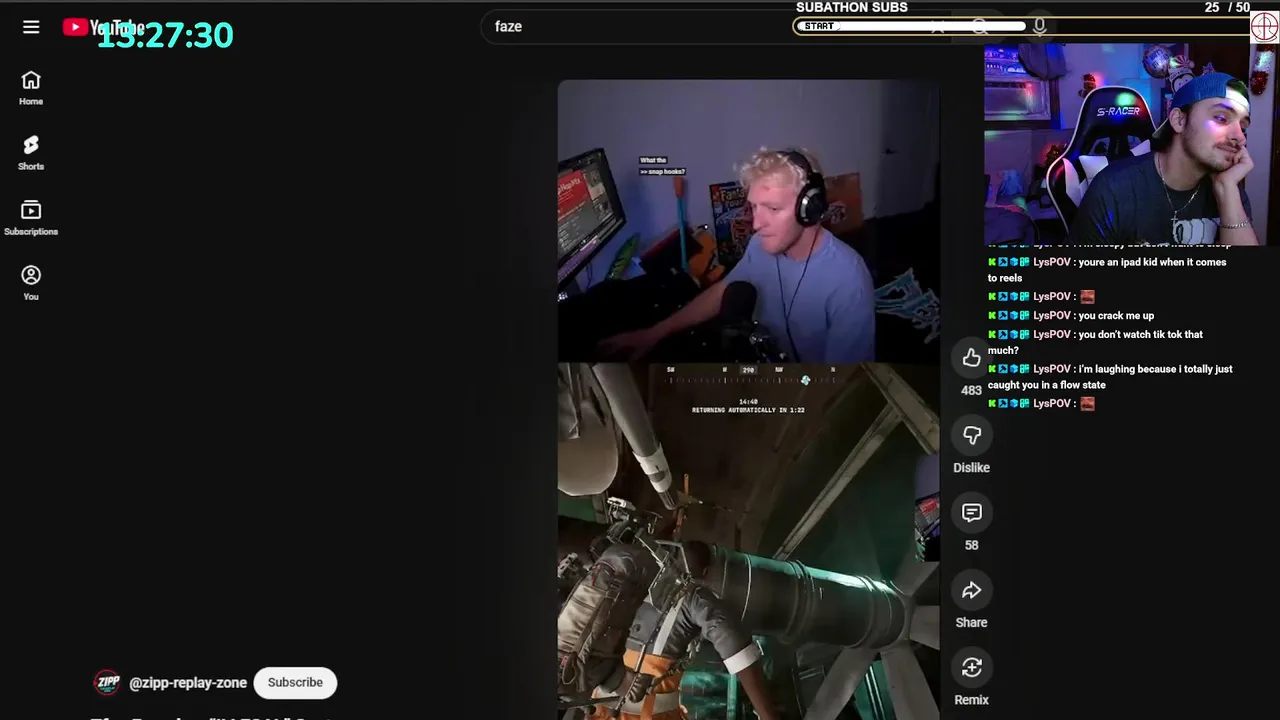Click the 13:27:30 subathon timer

click(x=165, y=36)
